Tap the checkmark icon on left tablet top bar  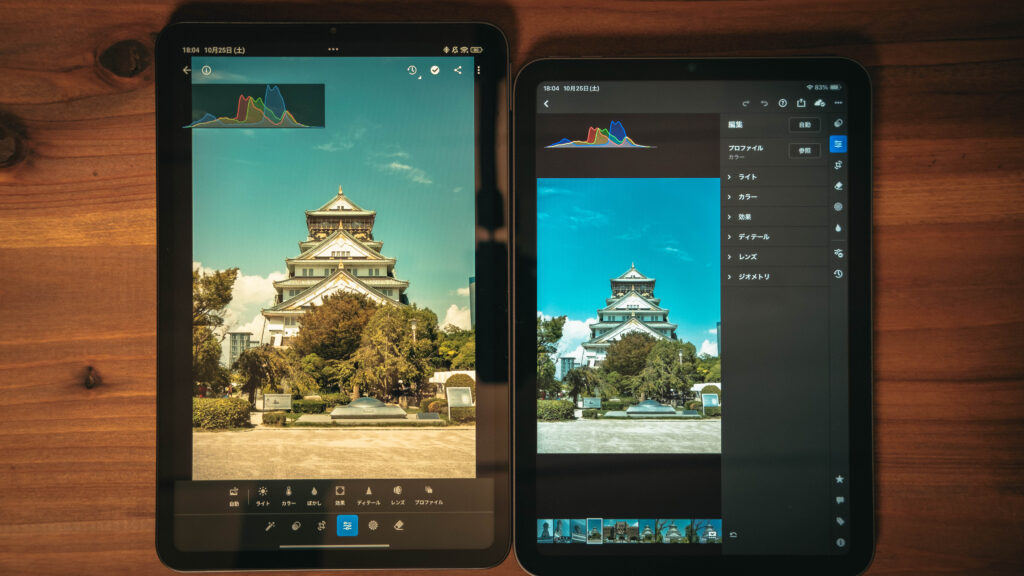(435, 71)
